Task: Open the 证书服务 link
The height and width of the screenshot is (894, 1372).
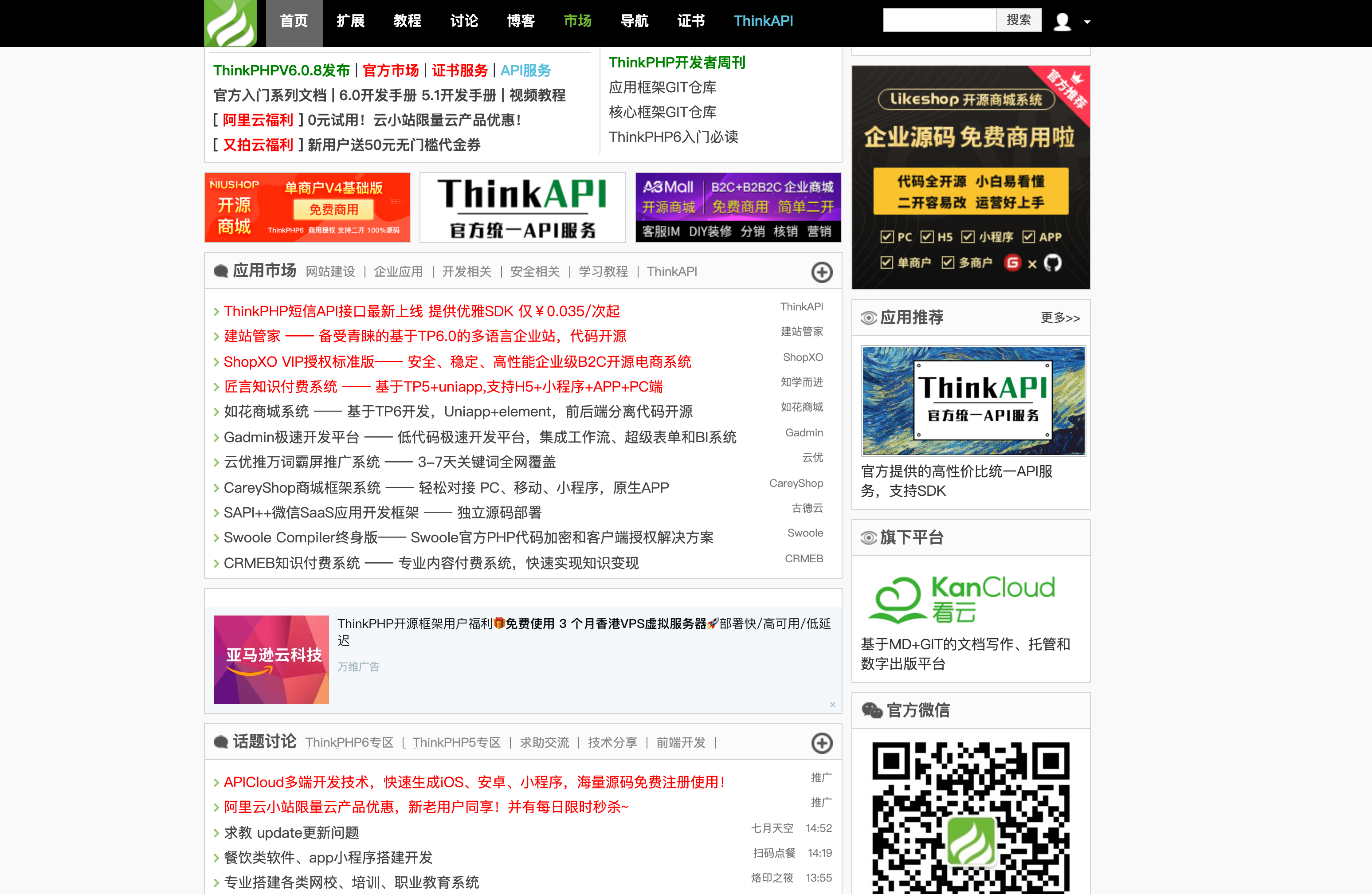Action: 459,71
